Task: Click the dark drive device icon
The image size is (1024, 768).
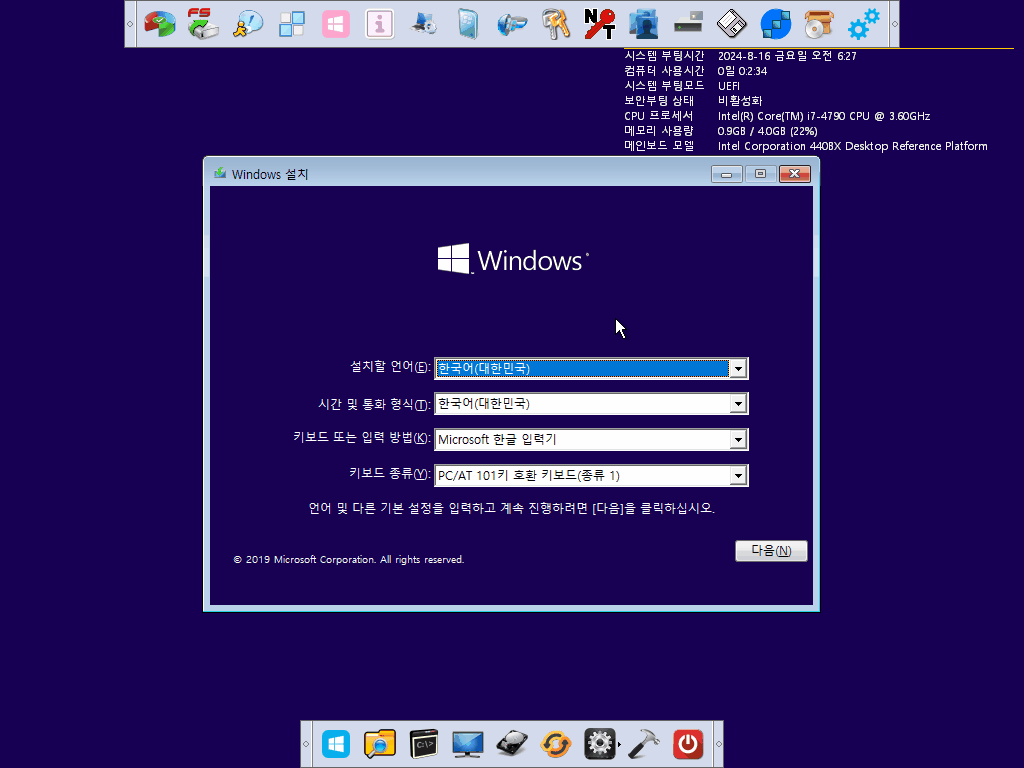Action: click(688, 24)
